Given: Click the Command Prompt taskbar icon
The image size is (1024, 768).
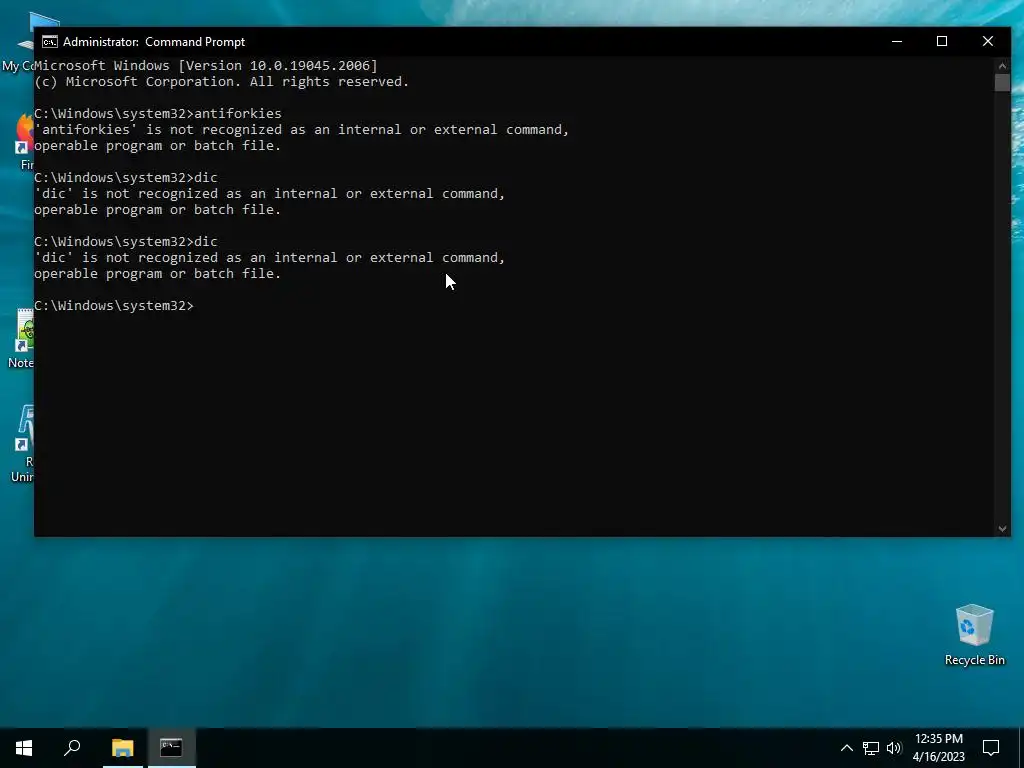Looking at the screenshot, I should click(x=171, y=748).
